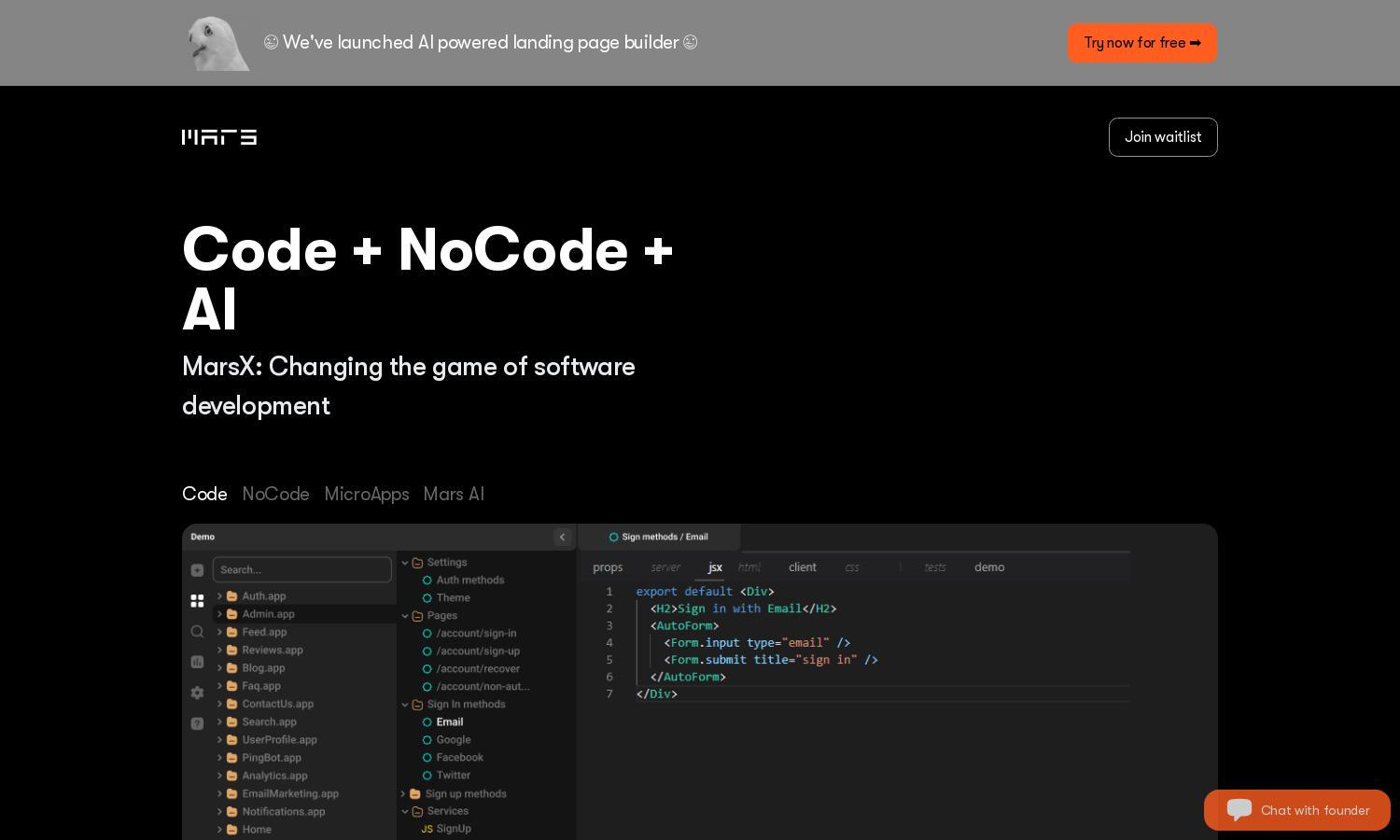Click the Settings folder icon
The height and width of the screenshot is (840, 1400).
(x=418, y=563)
